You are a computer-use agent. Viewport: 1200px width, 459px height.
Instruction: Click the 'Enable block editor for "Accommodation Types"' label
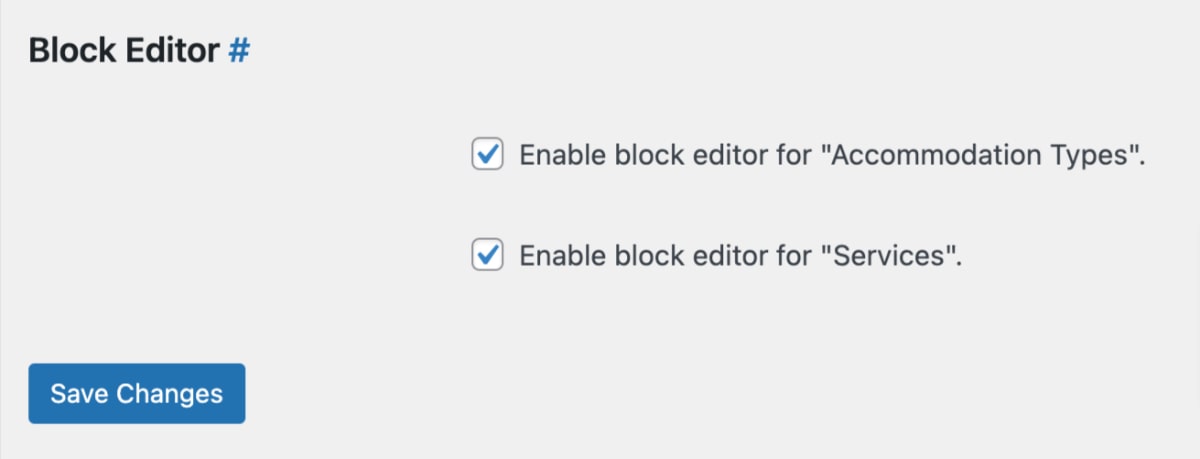(832, 157)
